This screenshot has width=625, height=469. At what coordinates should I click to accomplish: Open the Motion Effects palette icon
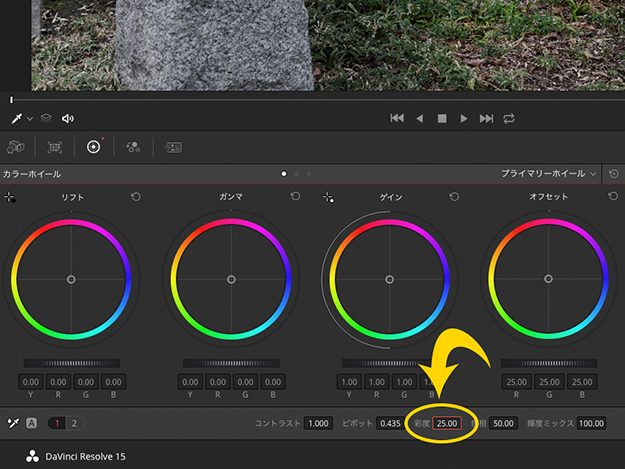172,146
